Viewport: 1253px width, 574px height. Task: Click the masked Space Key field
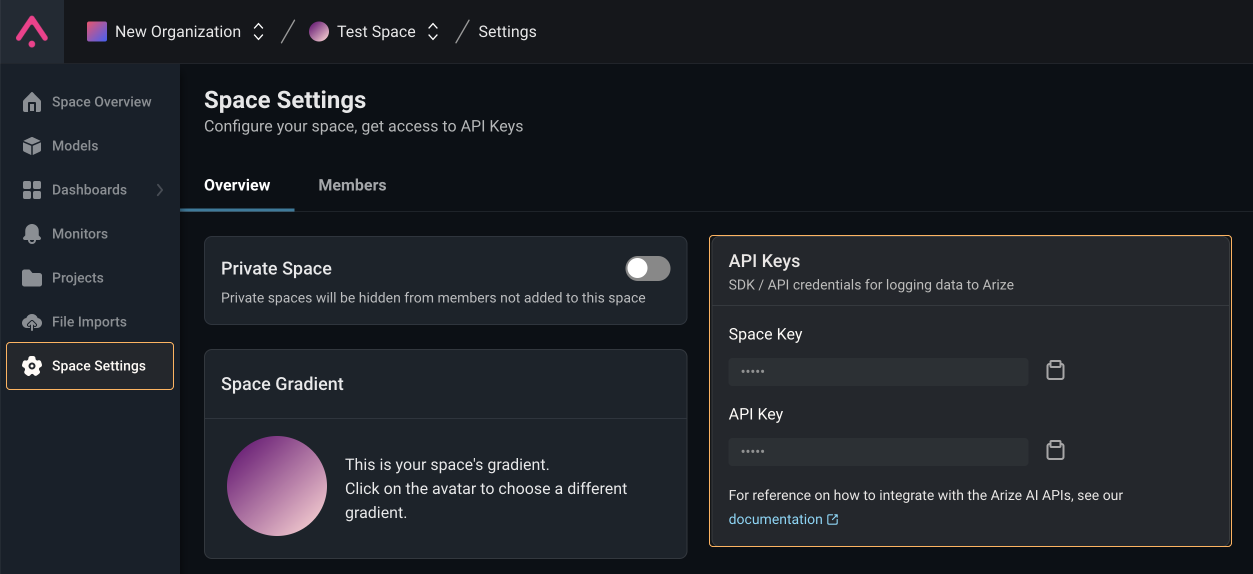878,371
